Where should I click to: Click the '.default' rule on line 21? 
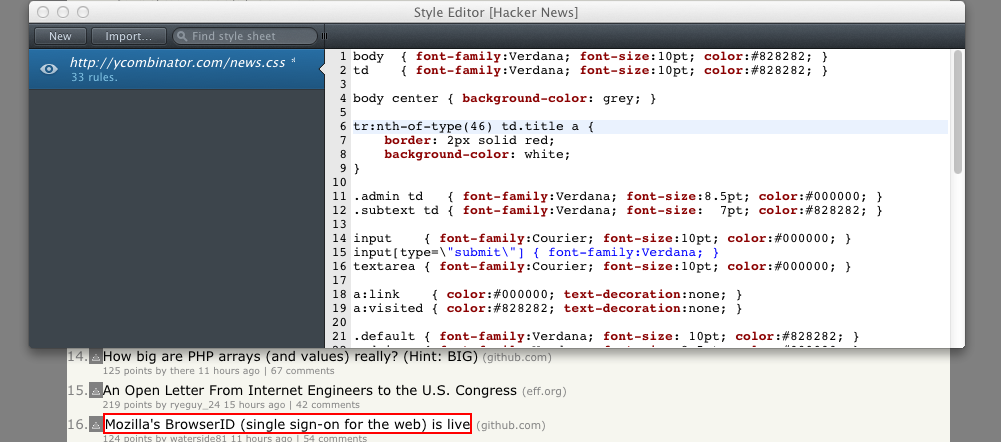[606, 337]
